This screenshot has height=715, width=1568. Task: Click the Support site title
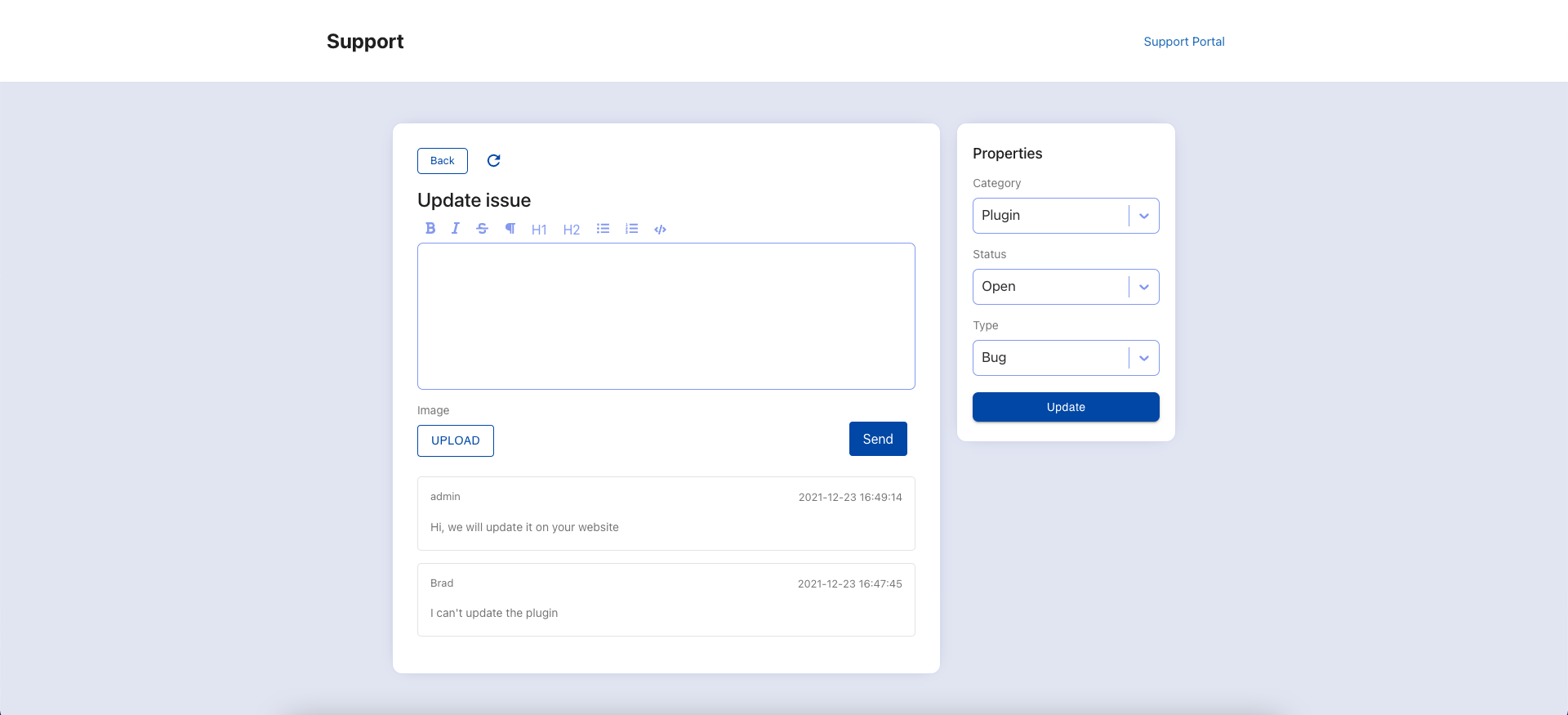(365, 42)
